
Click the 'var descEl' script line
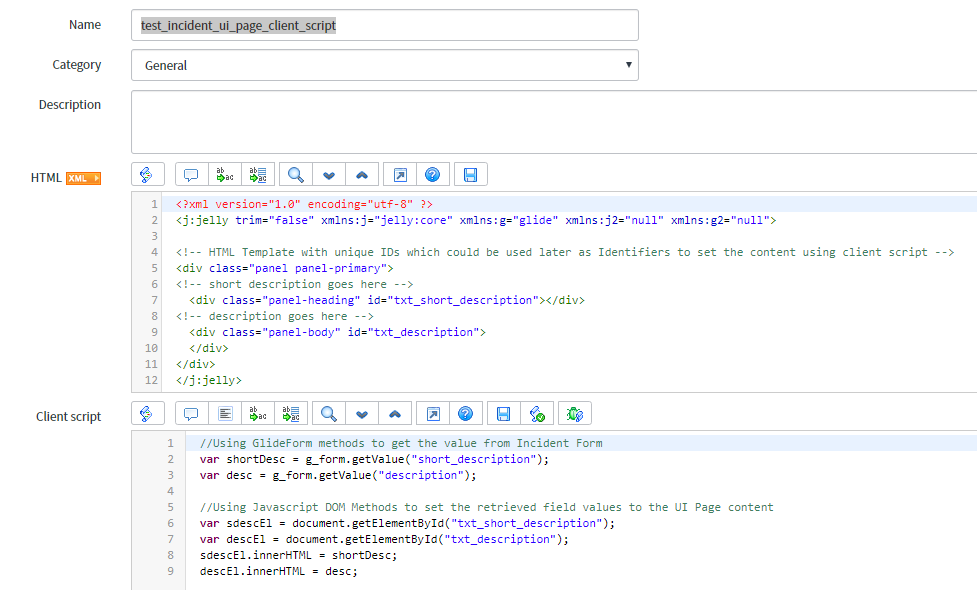pyautogui.click(x=384, y=540)
